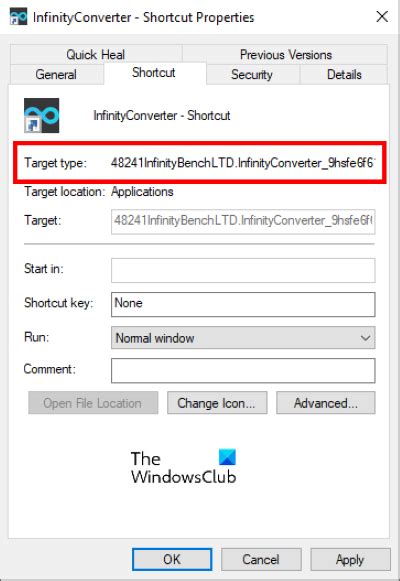Select the Normal window combo box
The image size is (400, 581).
click(243, 338)
